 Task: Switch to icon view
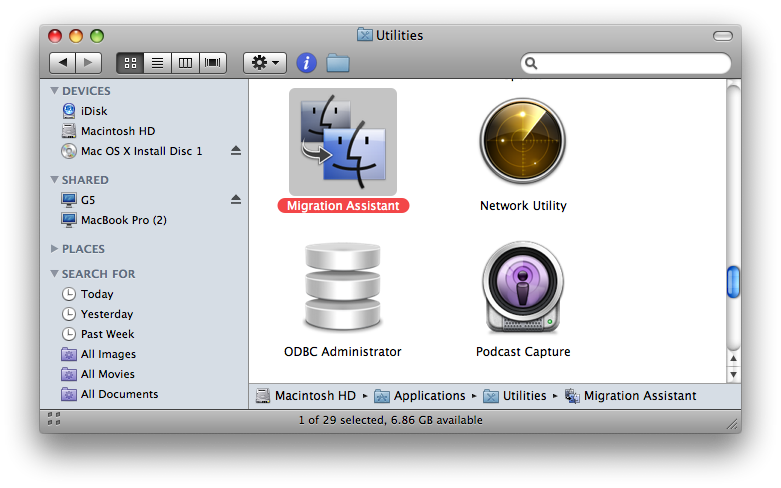coord(130,63)
